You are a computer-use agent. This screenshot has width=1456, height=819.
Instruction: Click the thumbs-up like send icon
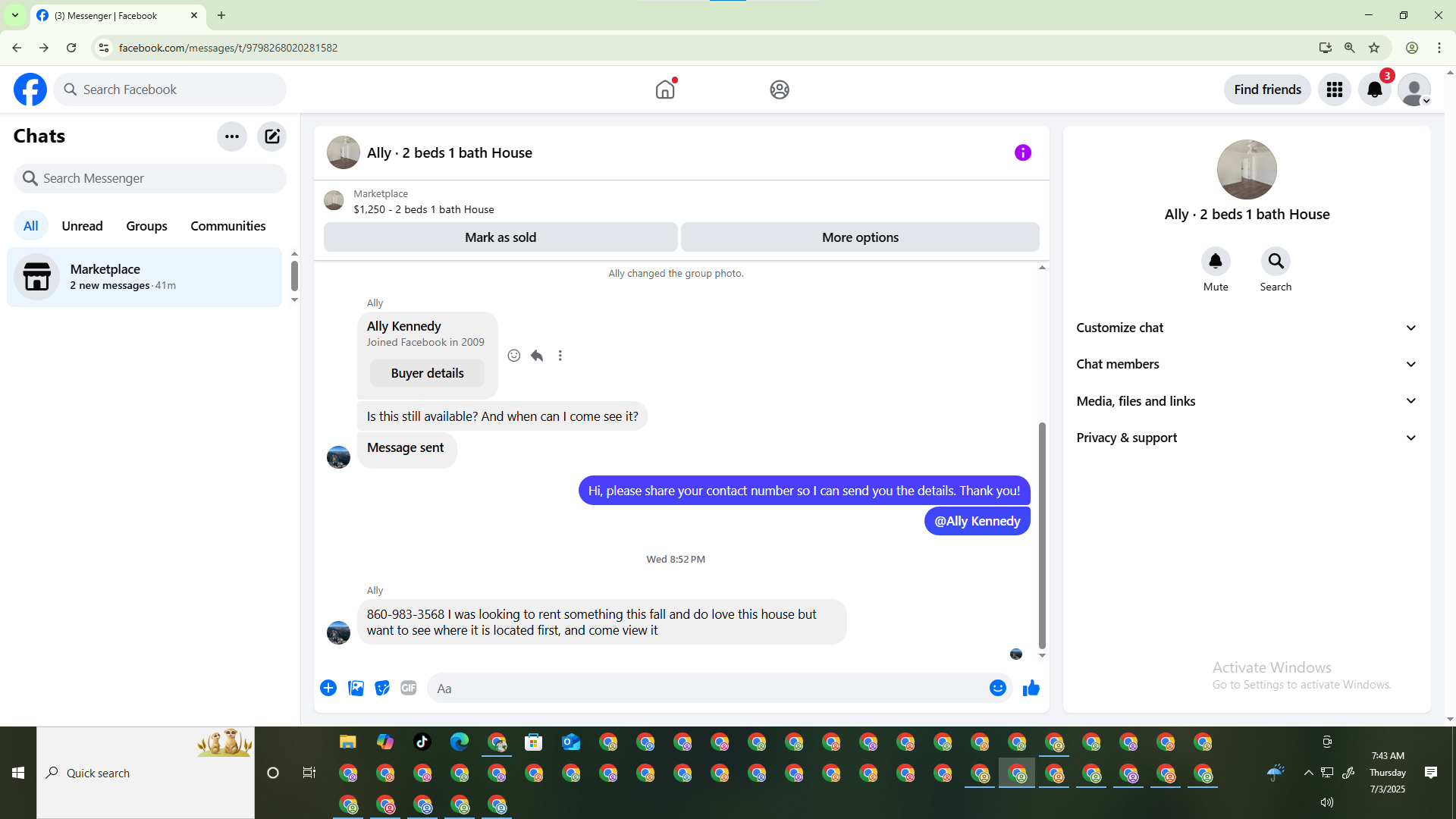point(1031,688)
